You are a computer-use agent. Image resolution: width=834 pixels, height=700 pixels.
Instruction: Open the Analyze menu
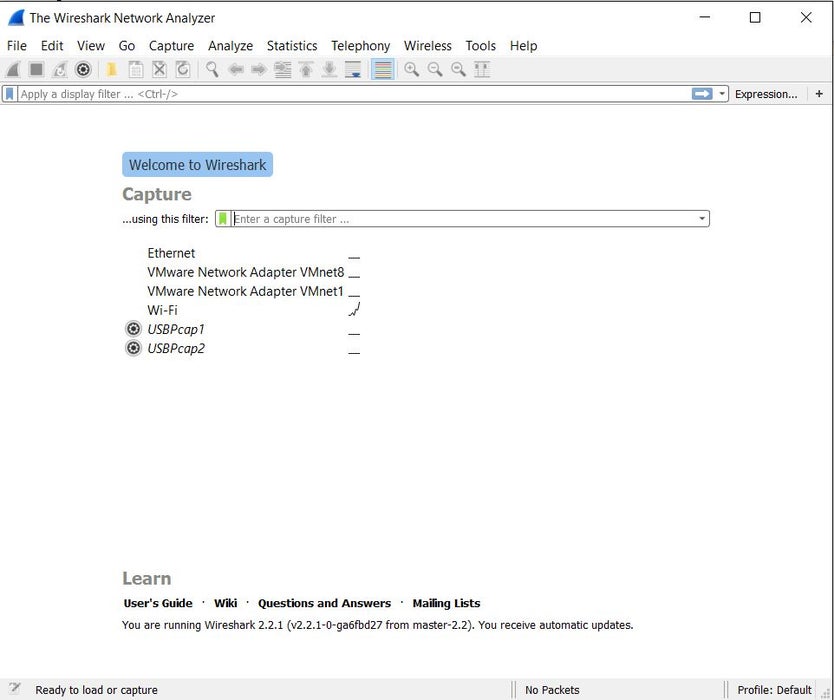point(230,46)
